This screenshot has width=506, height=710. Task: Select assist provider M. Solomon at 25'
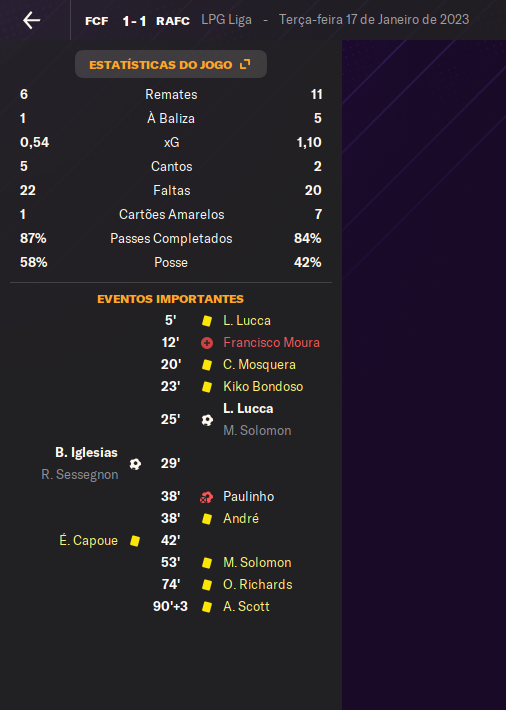pos(257,430)
